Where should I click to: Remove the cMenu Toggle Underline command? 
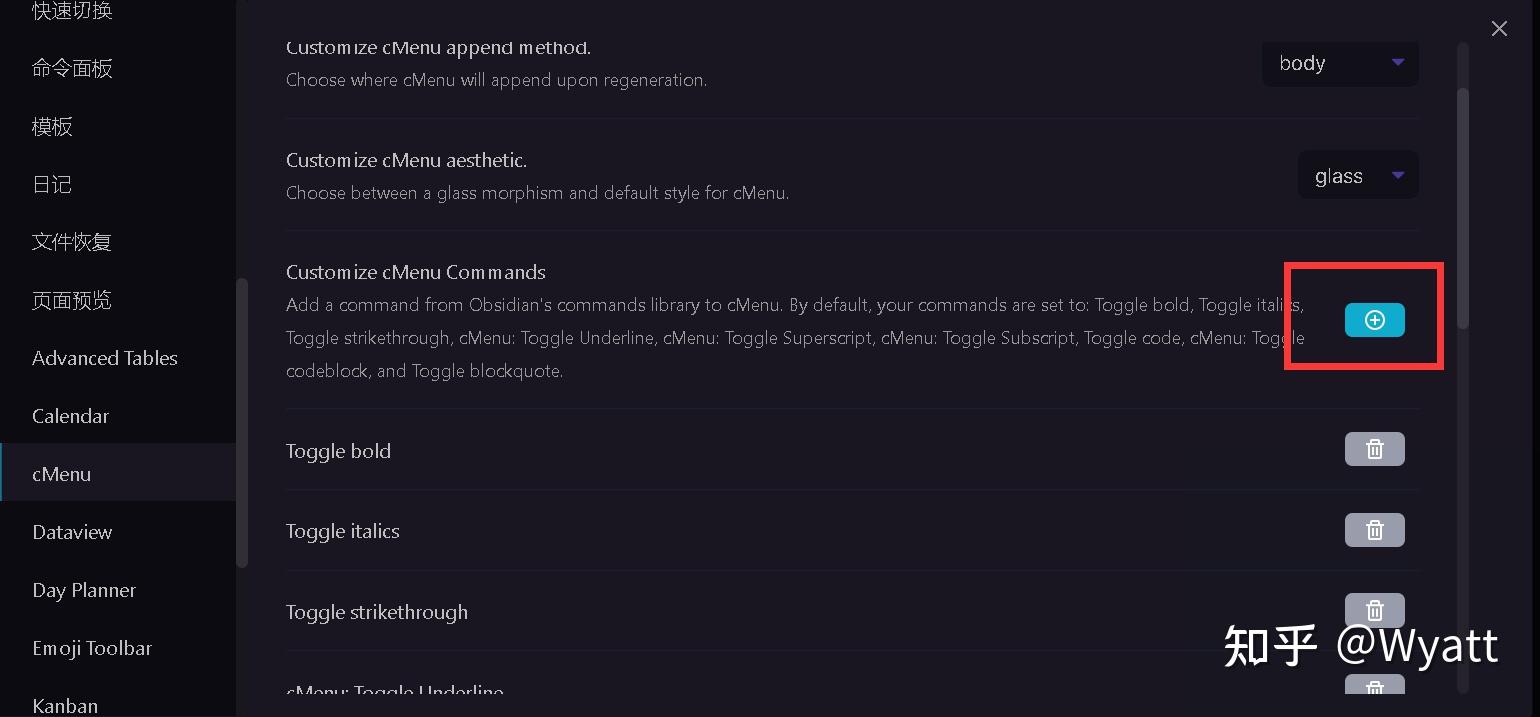coord(1374,686)
